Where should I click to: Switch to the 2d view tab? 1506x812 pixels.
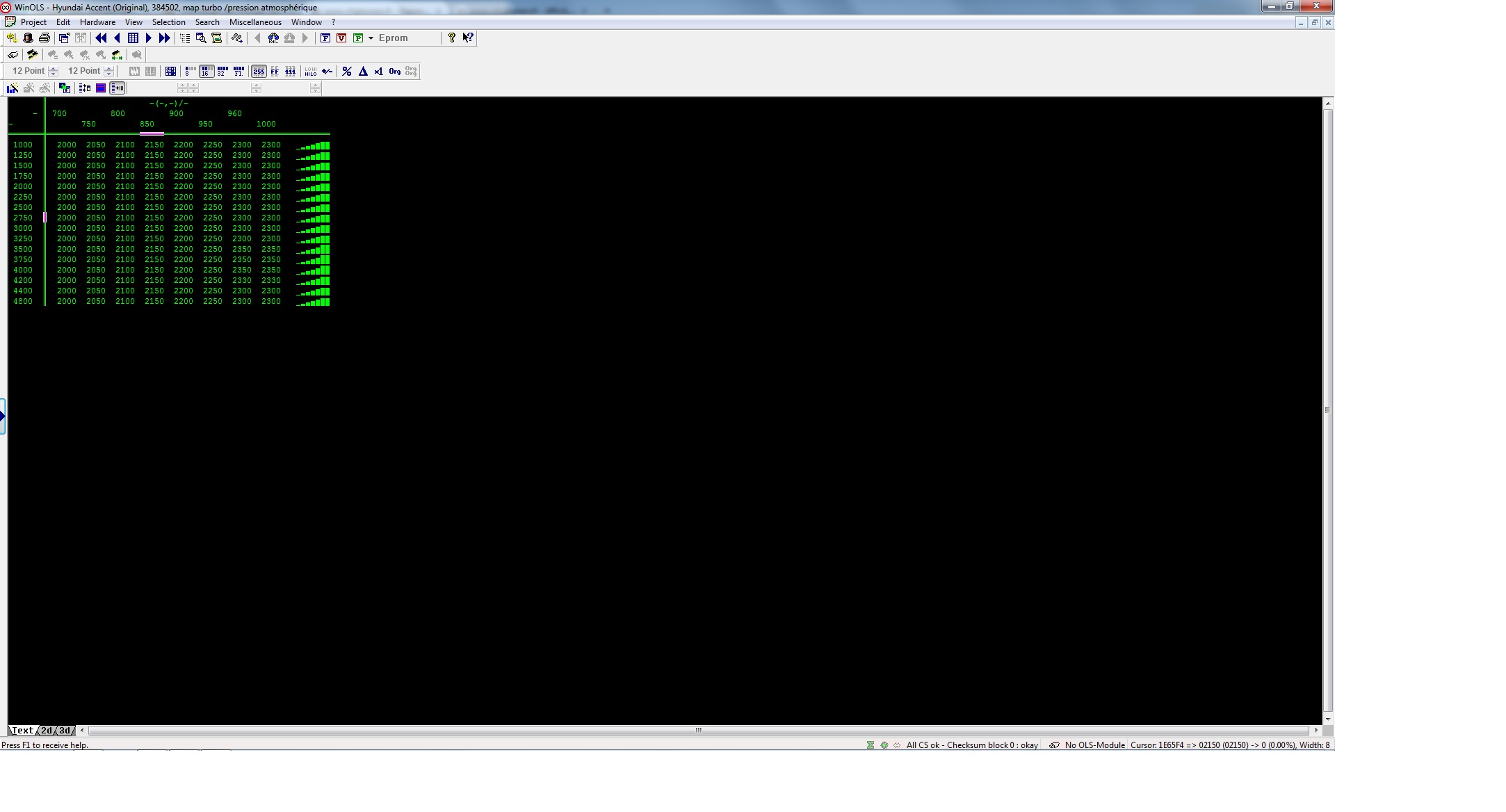click(47, 731)
